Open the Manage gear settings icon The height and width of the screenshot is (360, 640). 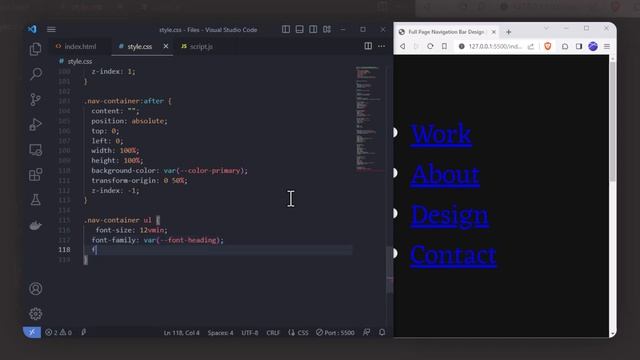pyautogui.click(x=36, y=313)
